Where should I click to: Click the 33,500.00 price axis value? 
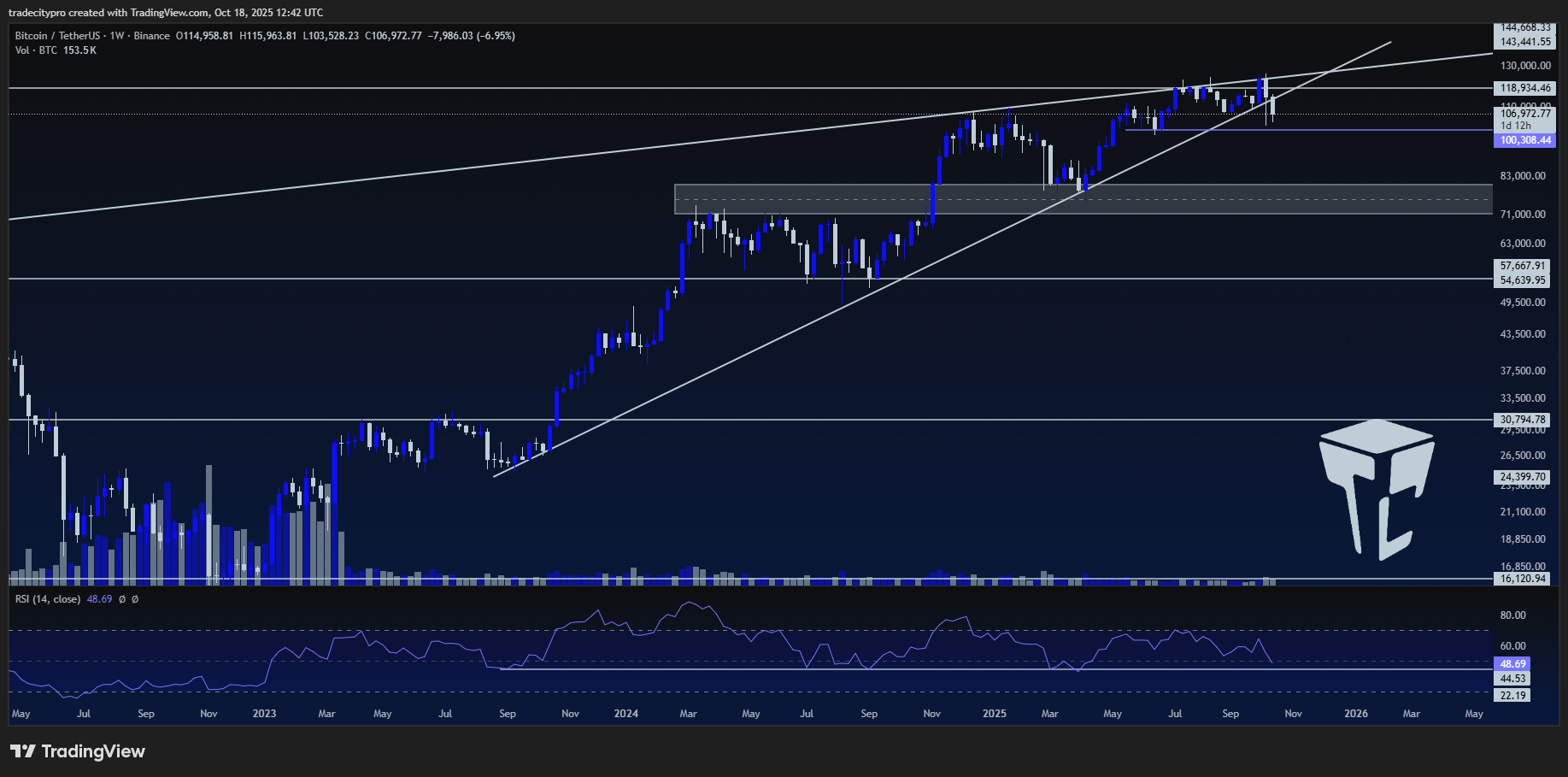click(1523, 398)
